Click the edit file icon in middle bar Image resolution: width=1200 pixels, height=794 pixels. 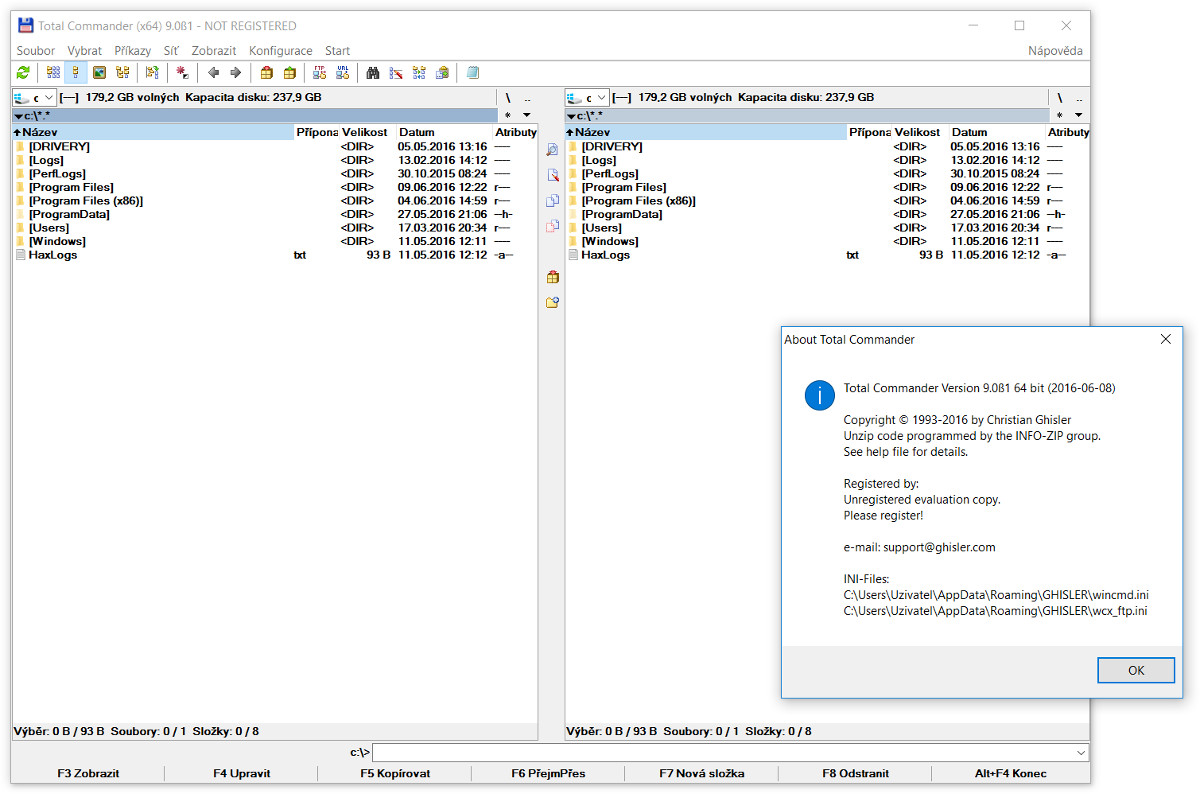[x=552, y=175]
